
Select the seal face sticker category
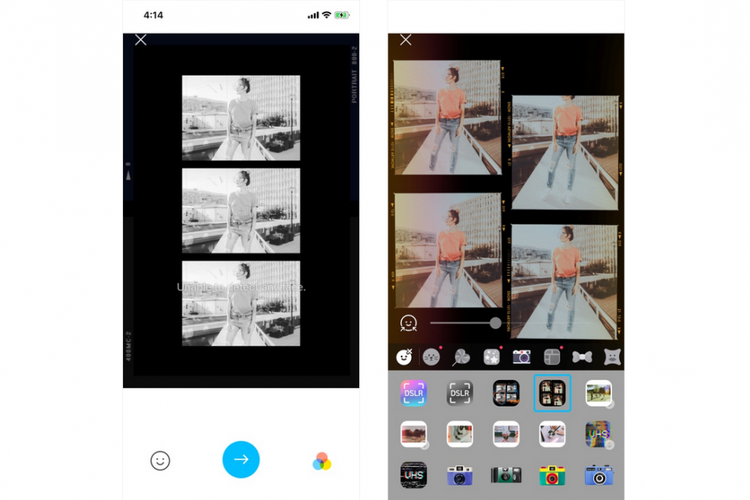(431, 357)
